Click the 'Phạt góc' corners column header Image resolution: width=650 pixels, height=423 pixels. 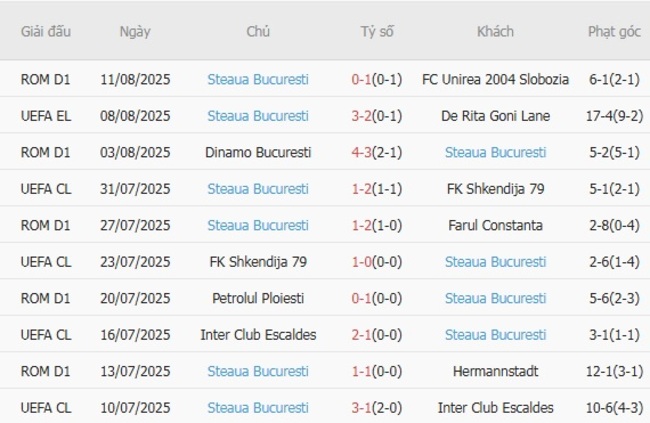pyautogui.click(x=614, y=31)
